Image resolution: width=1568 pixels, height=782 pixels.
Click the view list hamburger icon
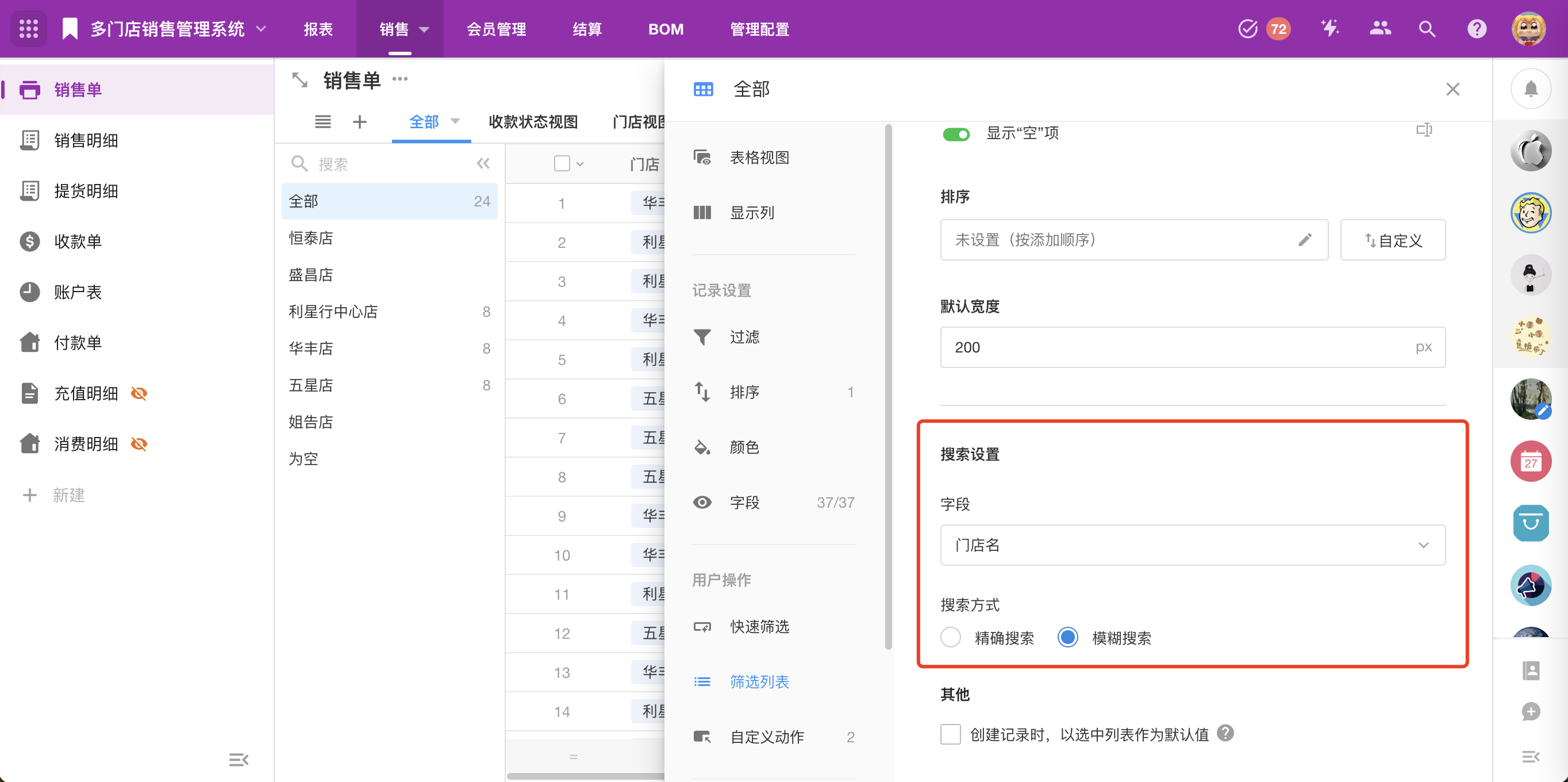[323, 121]
